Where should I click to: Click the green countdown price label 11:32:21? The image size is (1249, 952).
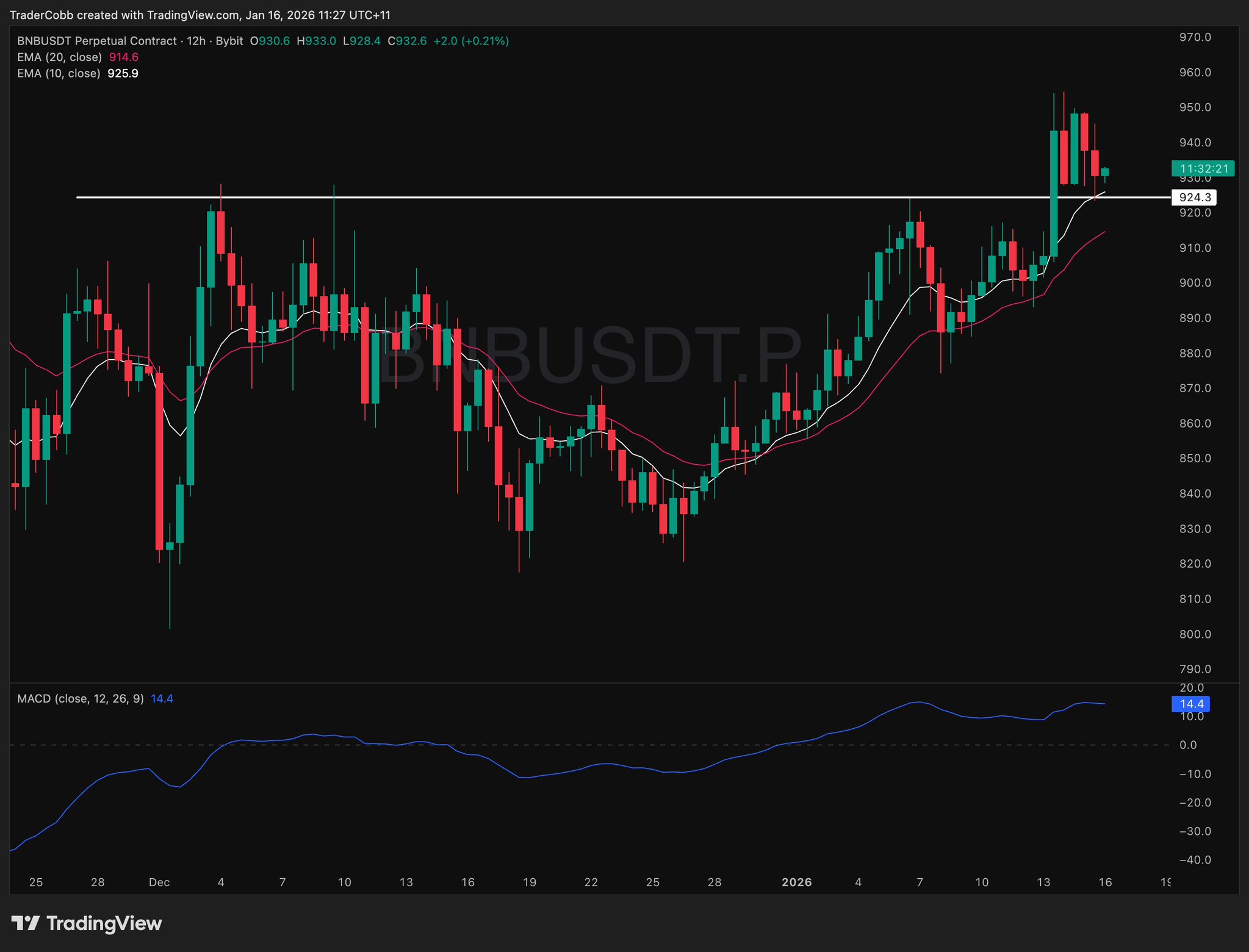(x=1203, y=169)
